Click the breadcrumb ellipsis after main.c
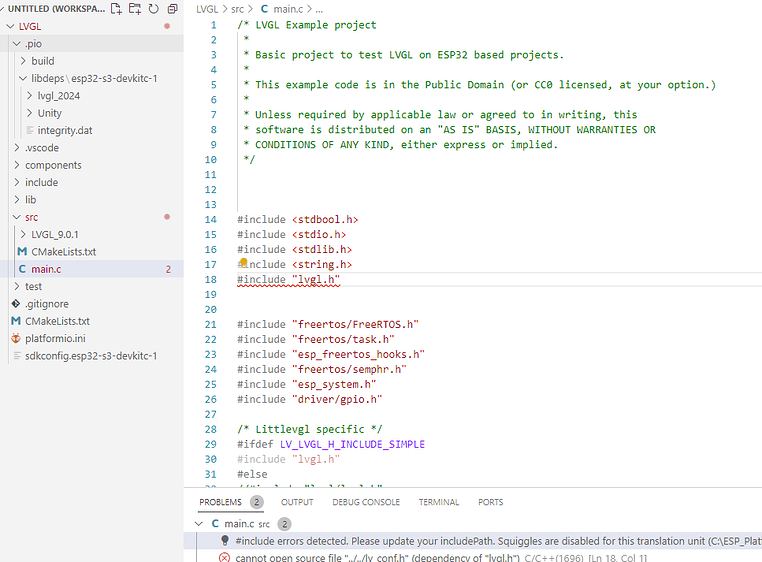This screenshot has width=762, height=562. [x=319, y=9]
